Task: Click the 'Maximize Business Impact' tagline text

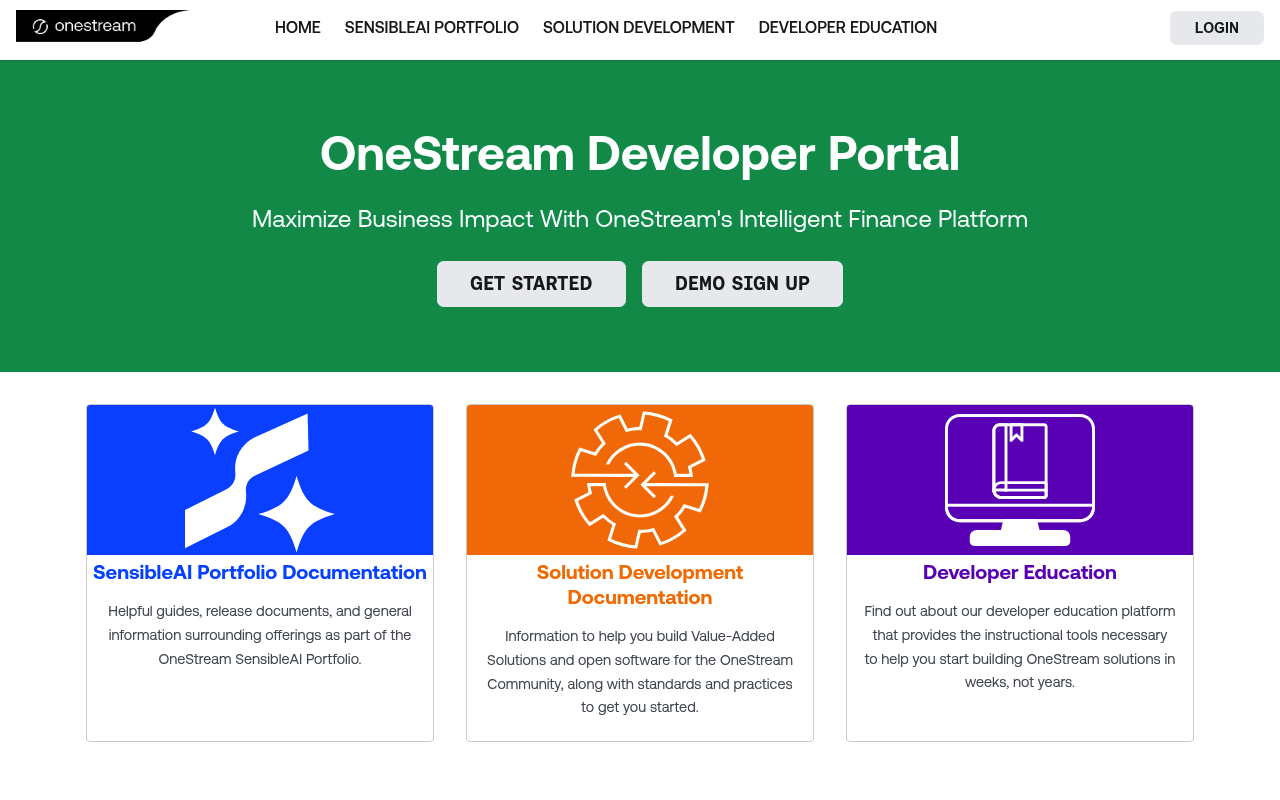Action: [640, 219]
